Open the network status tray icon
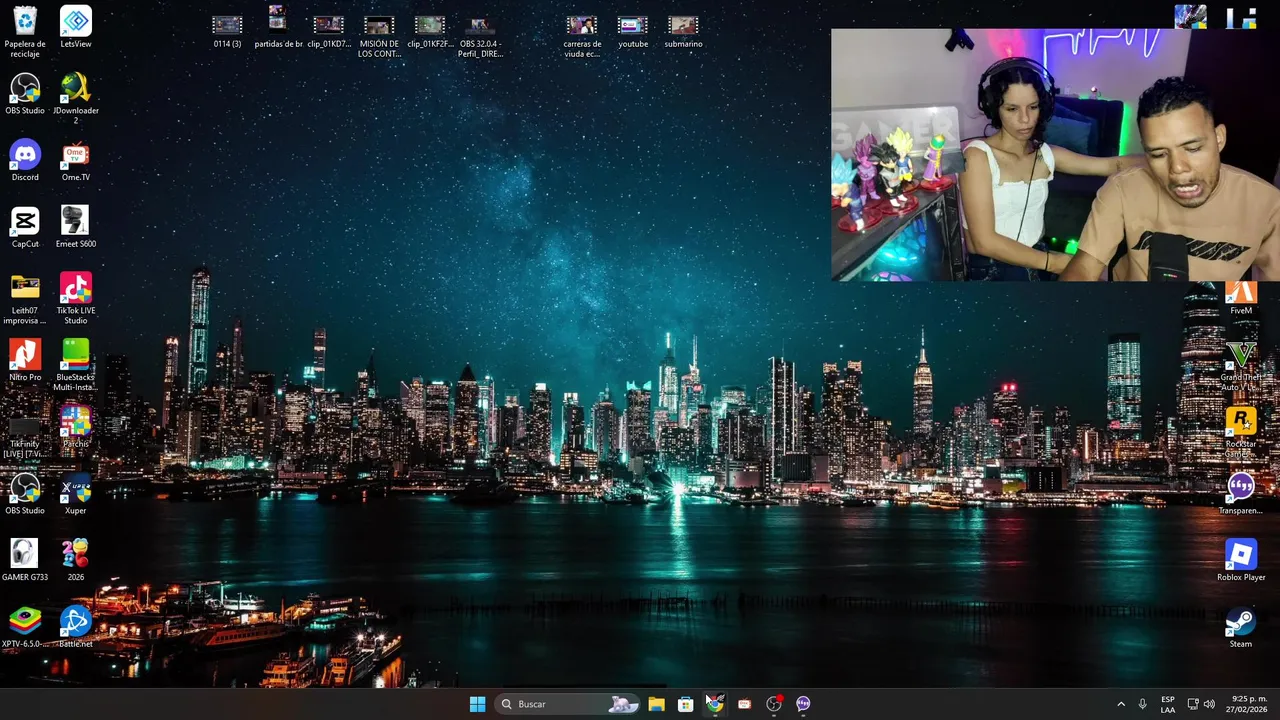Image resolution: width=1280 pixels, height=720 pixels. [x=1193, y=704]
